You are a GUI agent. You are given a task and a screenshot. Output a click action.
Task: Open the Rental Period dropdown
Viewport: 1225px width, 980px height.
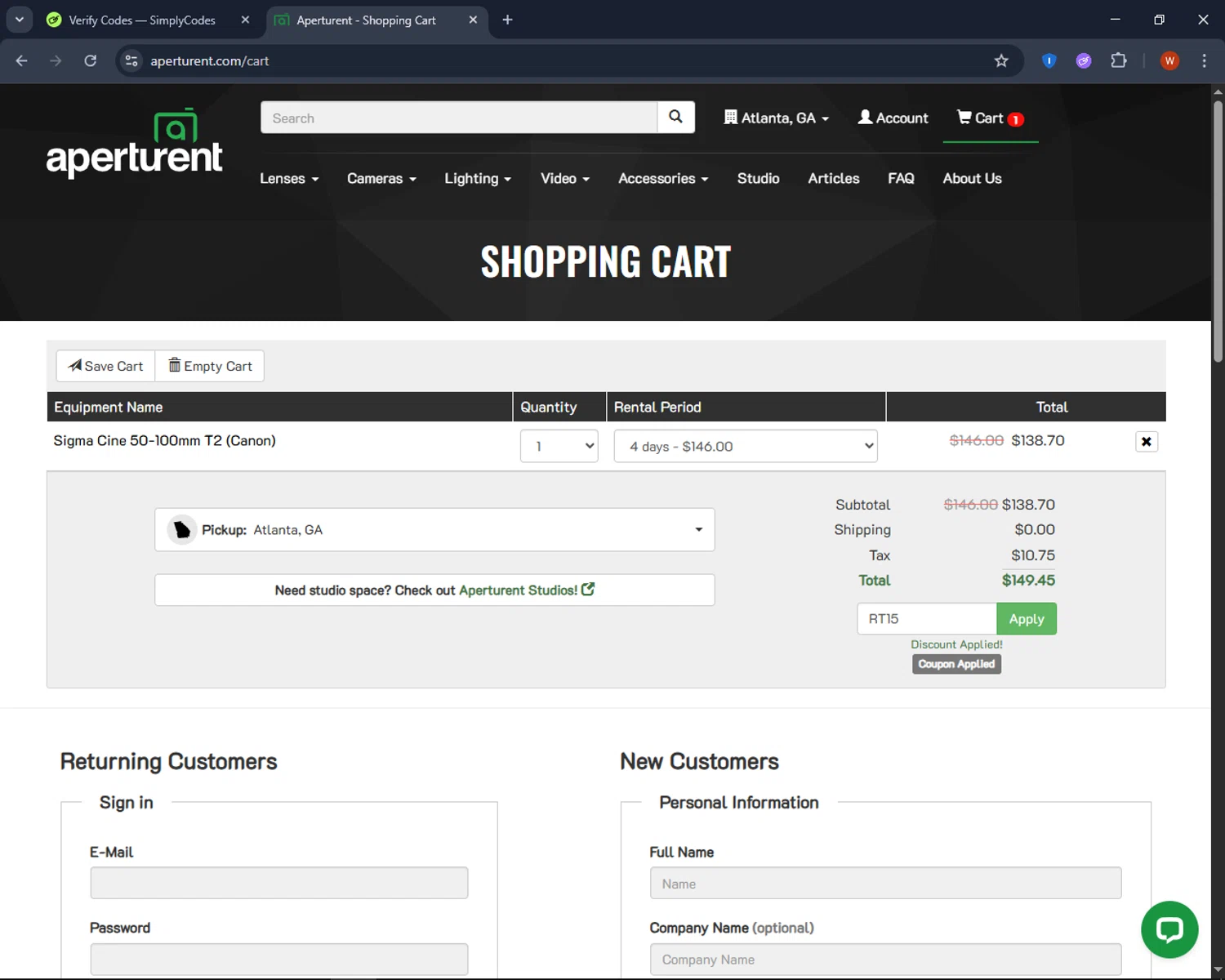point(746,446)
